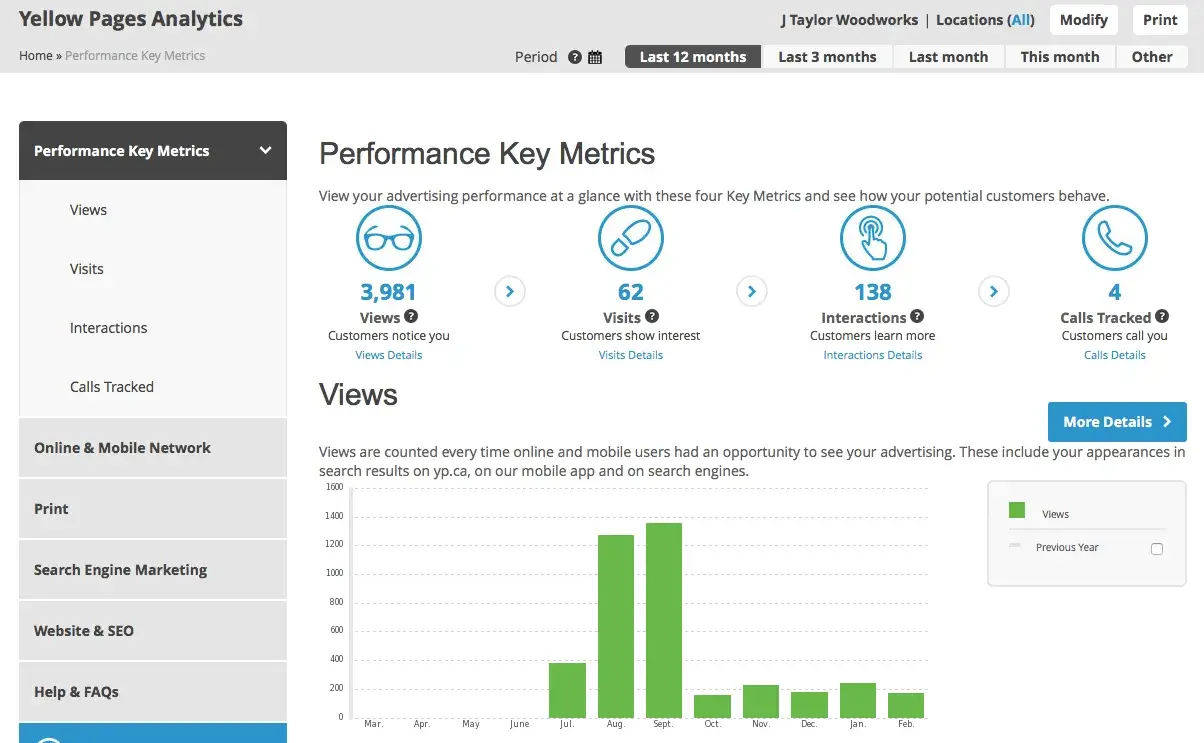This screenshot has height=743, width=1204.
Task: Click arrow between Interactions and Calls Tracked
Action: (993, 292)
